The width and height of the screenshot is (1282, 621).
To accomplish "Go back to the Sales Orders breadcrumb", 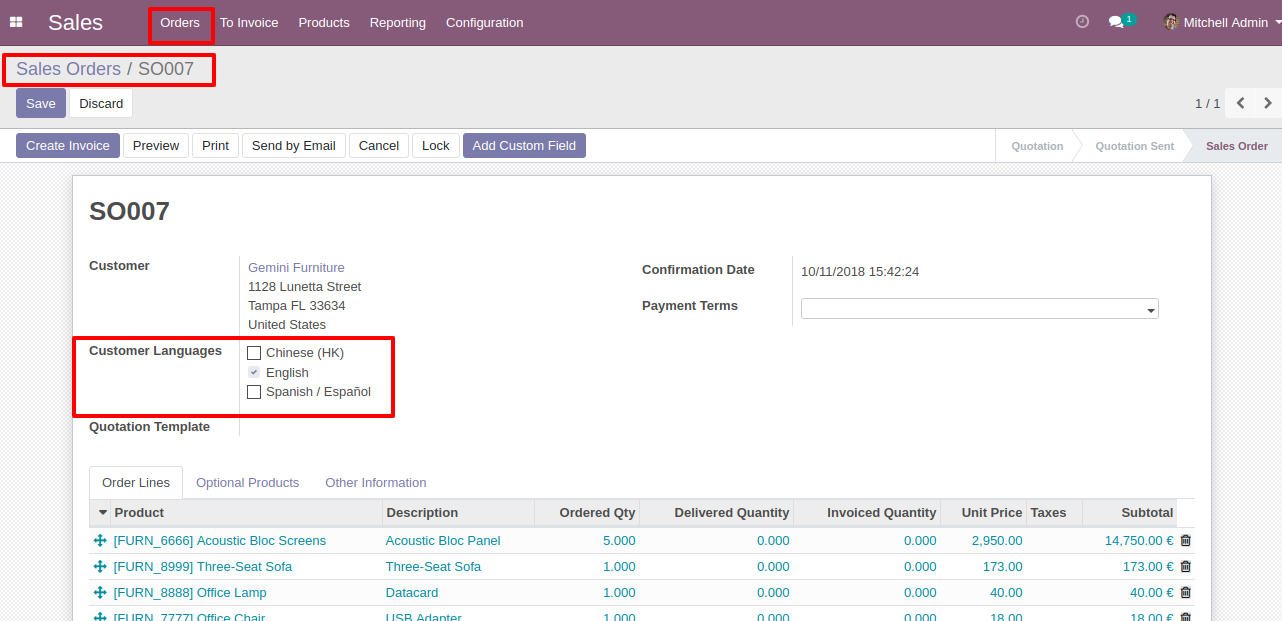I will point(68,69).
